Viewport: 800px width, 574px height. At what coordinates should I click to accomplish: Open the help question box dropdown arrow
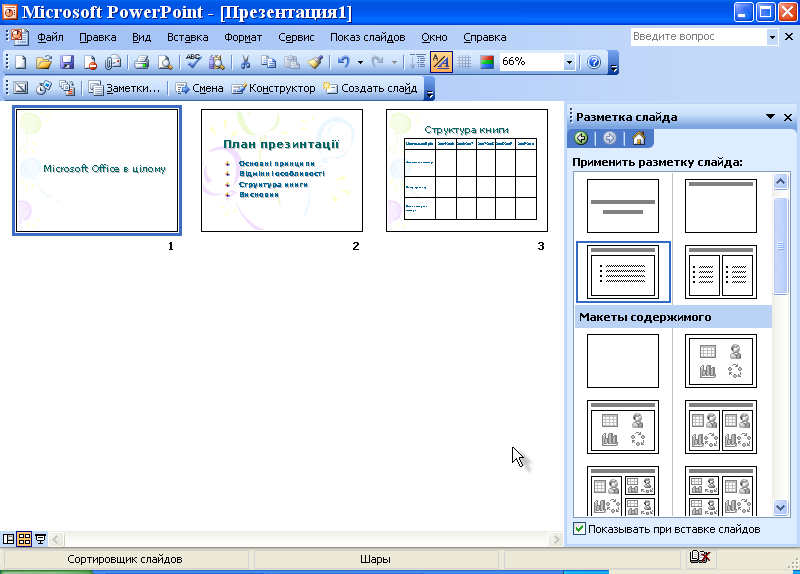(772, 37)
